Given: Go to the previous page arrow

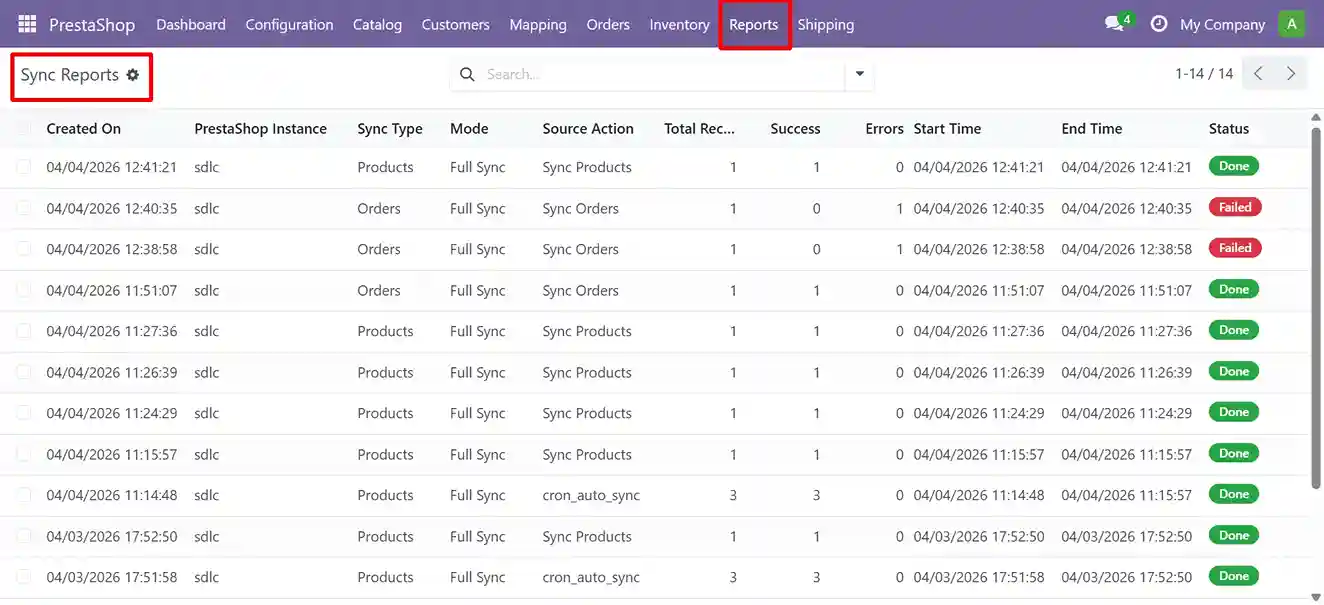Looking at the screenshot, I should pos(1258,73).
